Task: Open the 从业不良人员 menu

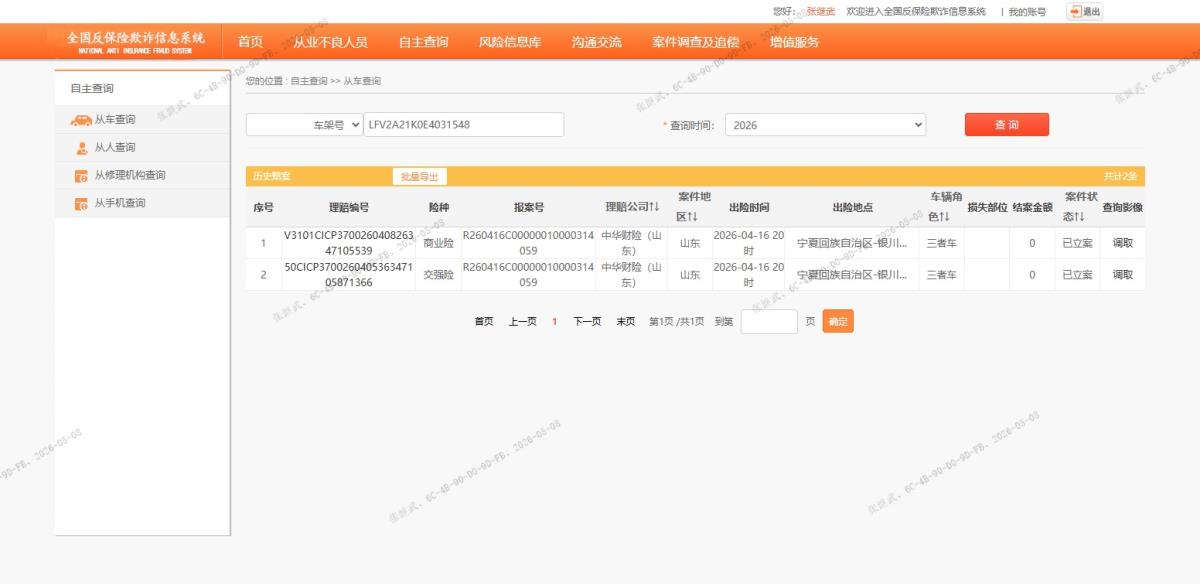Action: (330, 42)
